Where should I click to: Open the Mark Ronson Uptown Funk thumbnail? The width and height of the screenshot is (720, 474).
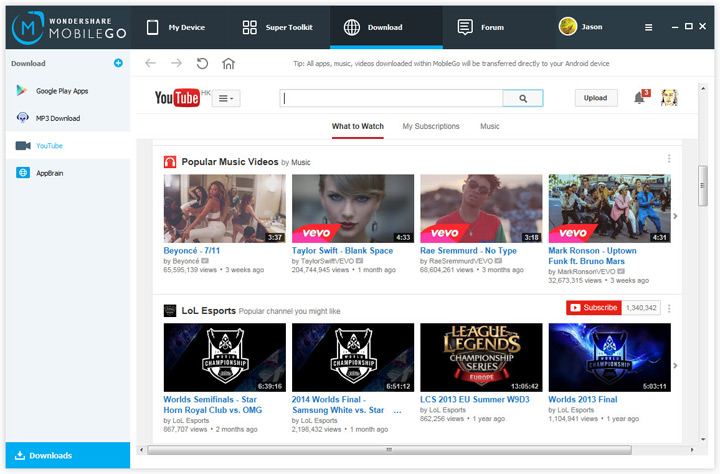609,209
